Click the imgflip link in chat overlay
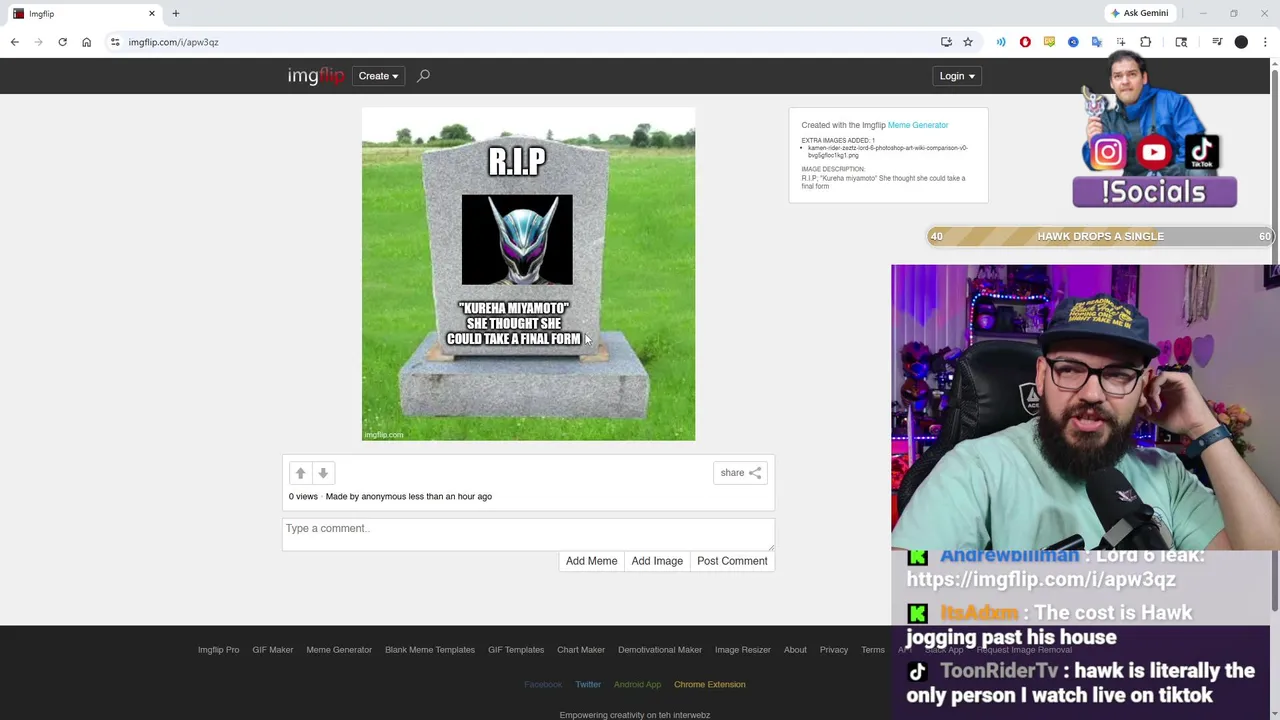Image resolution: width=1280 pixels, height=720 pixels. (x=1041, y=580)
